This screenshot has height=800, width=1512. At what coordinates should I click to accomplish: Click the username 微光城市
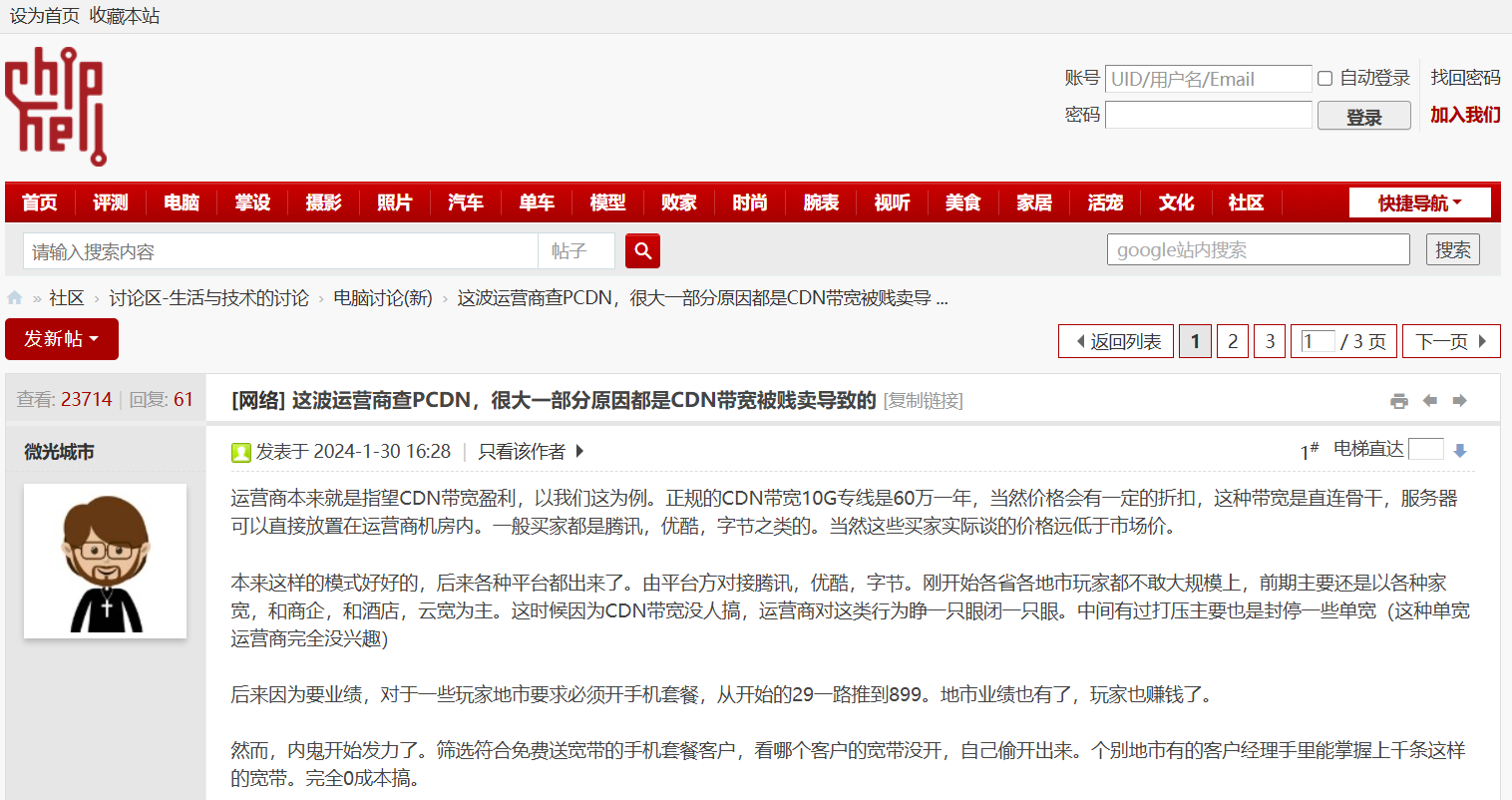click(x=59, y=452)
